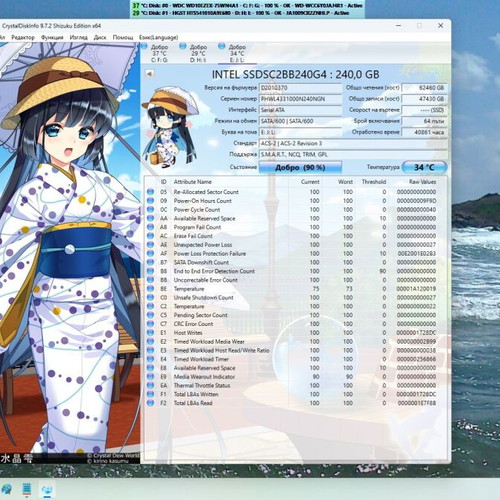500x500 pixels.
Task: Click the previous disk arrow button
Action: tap(149, 74)
